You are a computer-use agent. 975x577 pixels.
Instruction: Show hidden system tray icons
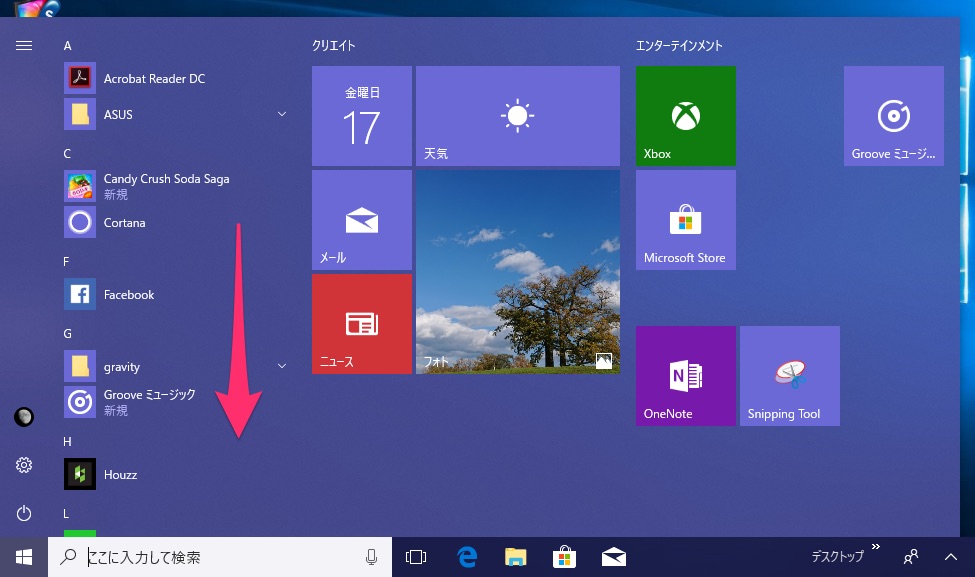[x=951, y=557]
